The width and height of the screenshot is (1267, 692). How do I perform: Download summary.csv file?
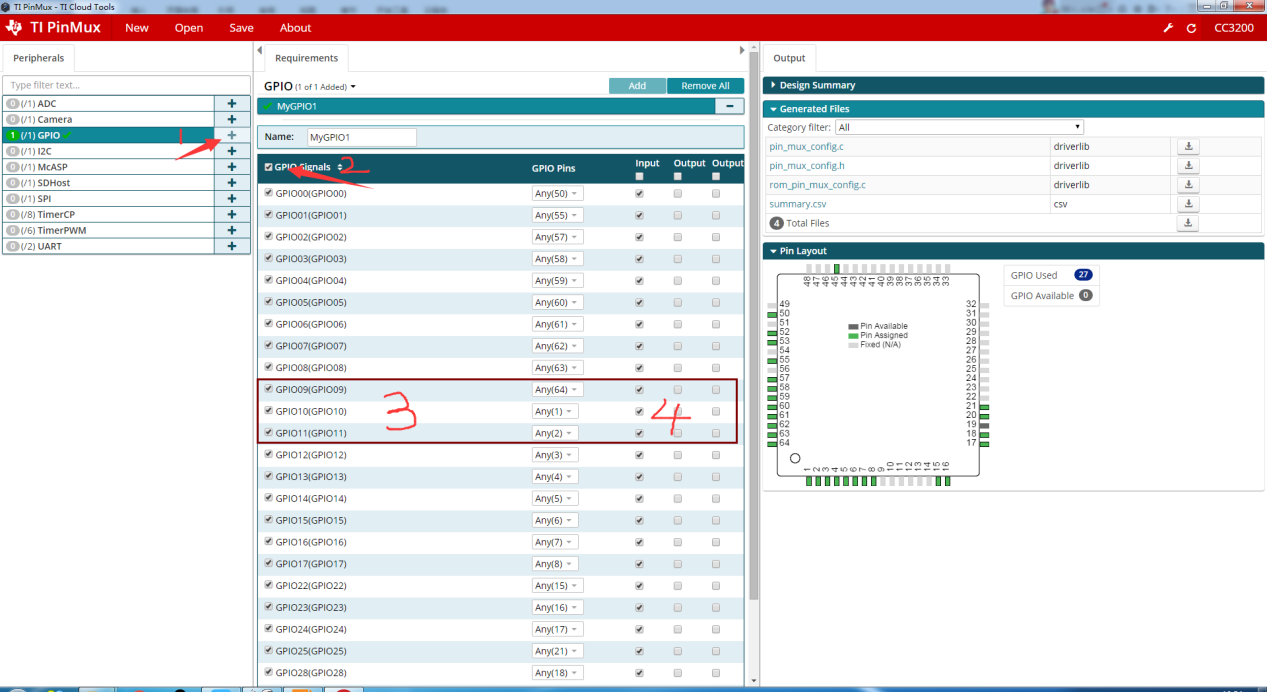click(x=1188, y=204)
